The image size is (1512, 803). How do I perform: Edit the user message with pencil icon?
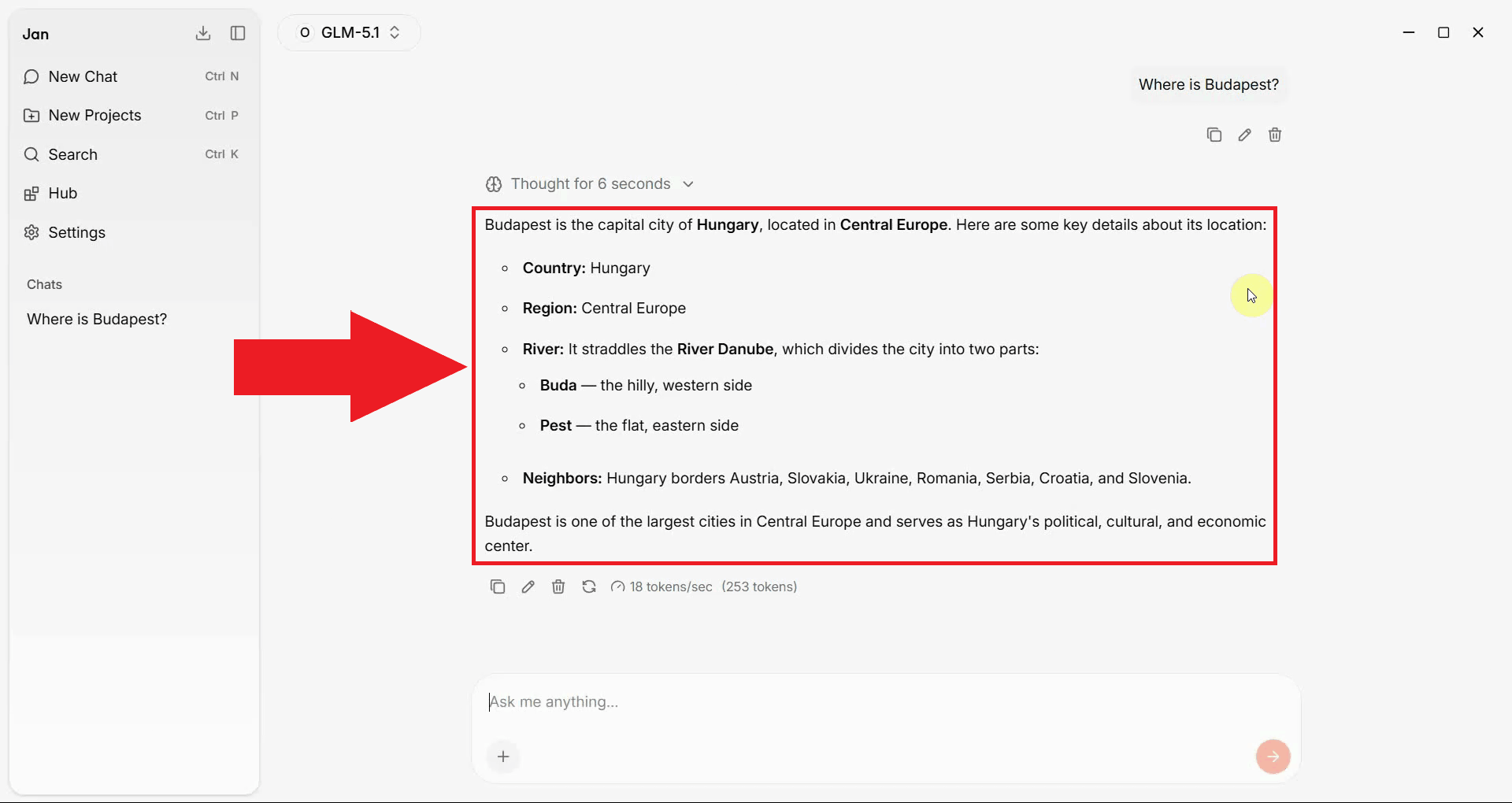(x=1244, y=135)
